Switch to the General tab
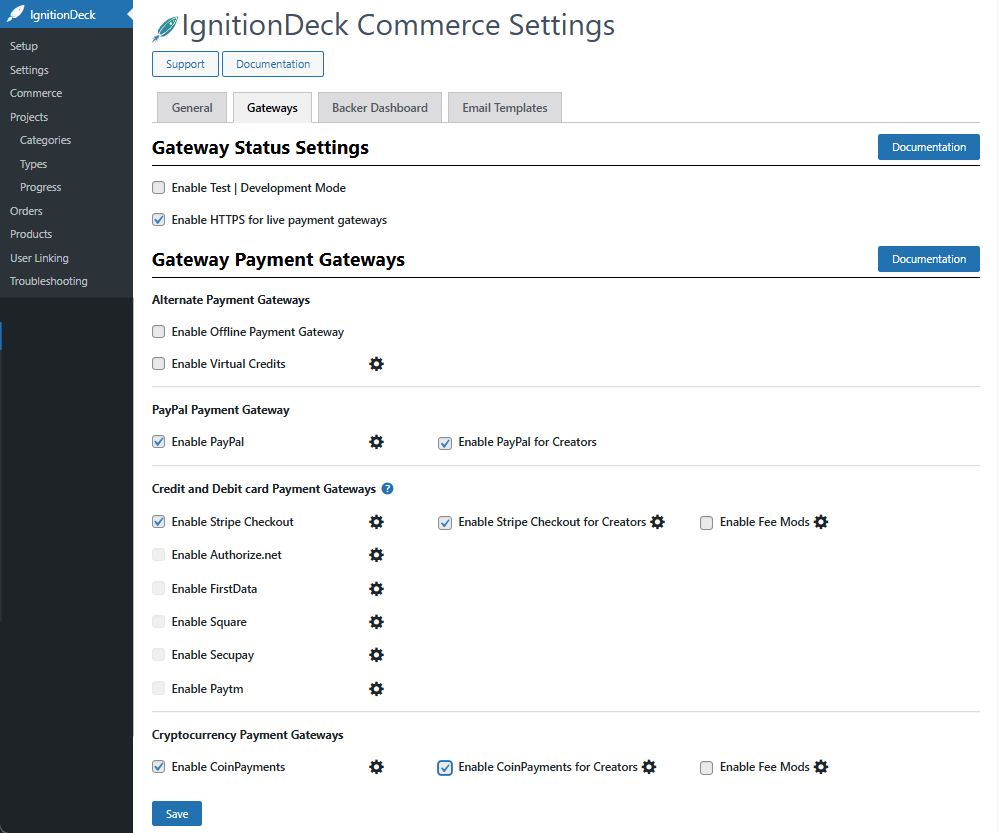This screenshot has height=833, width=998. coord(192,108)
